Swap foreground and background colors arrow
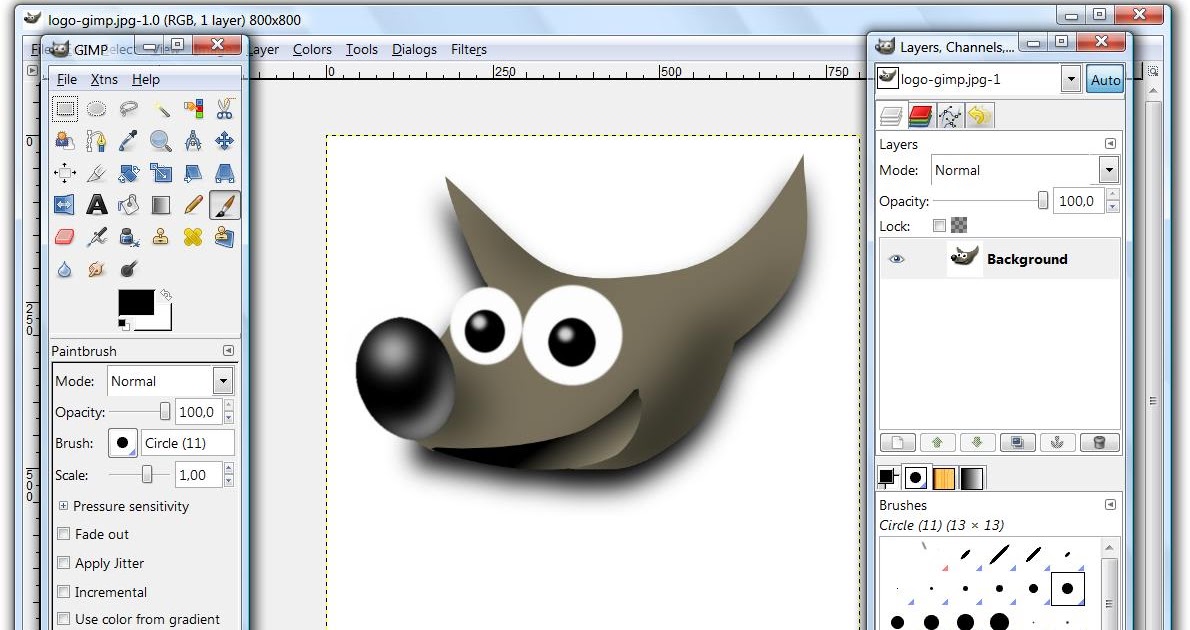1190x630 pixels. click(165, 295)
